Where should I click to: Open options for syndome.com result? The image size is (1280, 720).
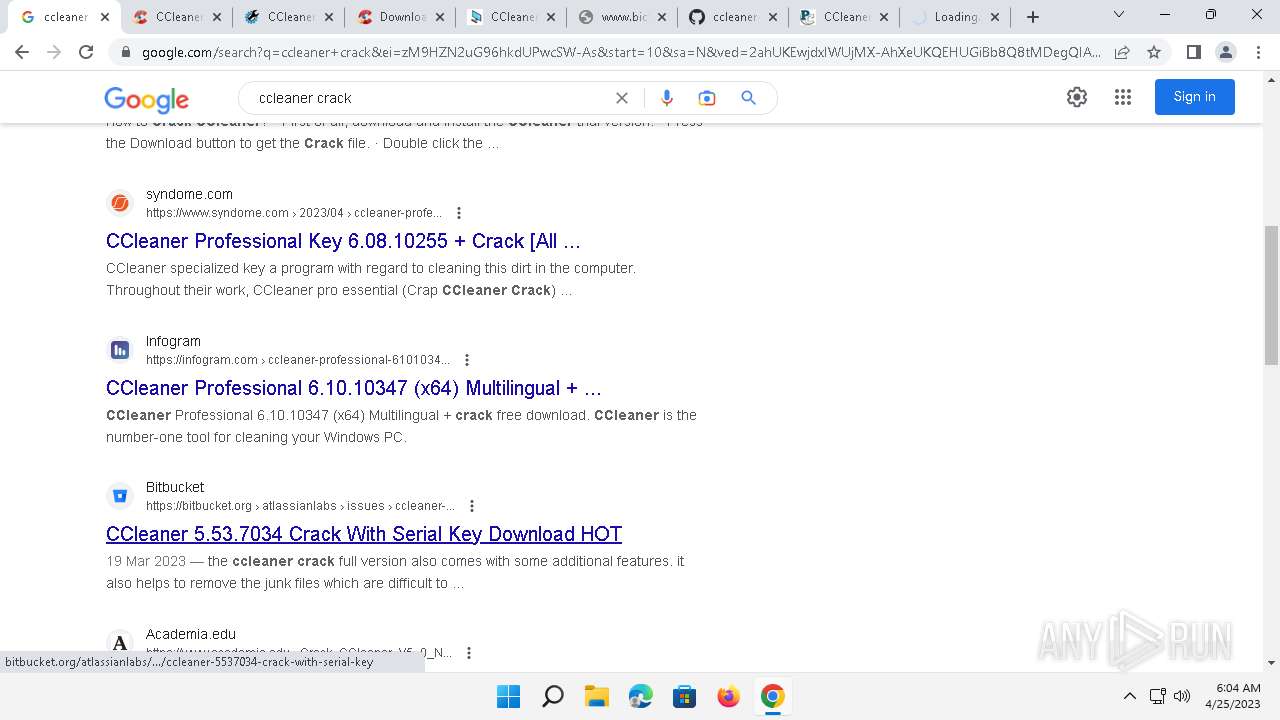point(459,213)
